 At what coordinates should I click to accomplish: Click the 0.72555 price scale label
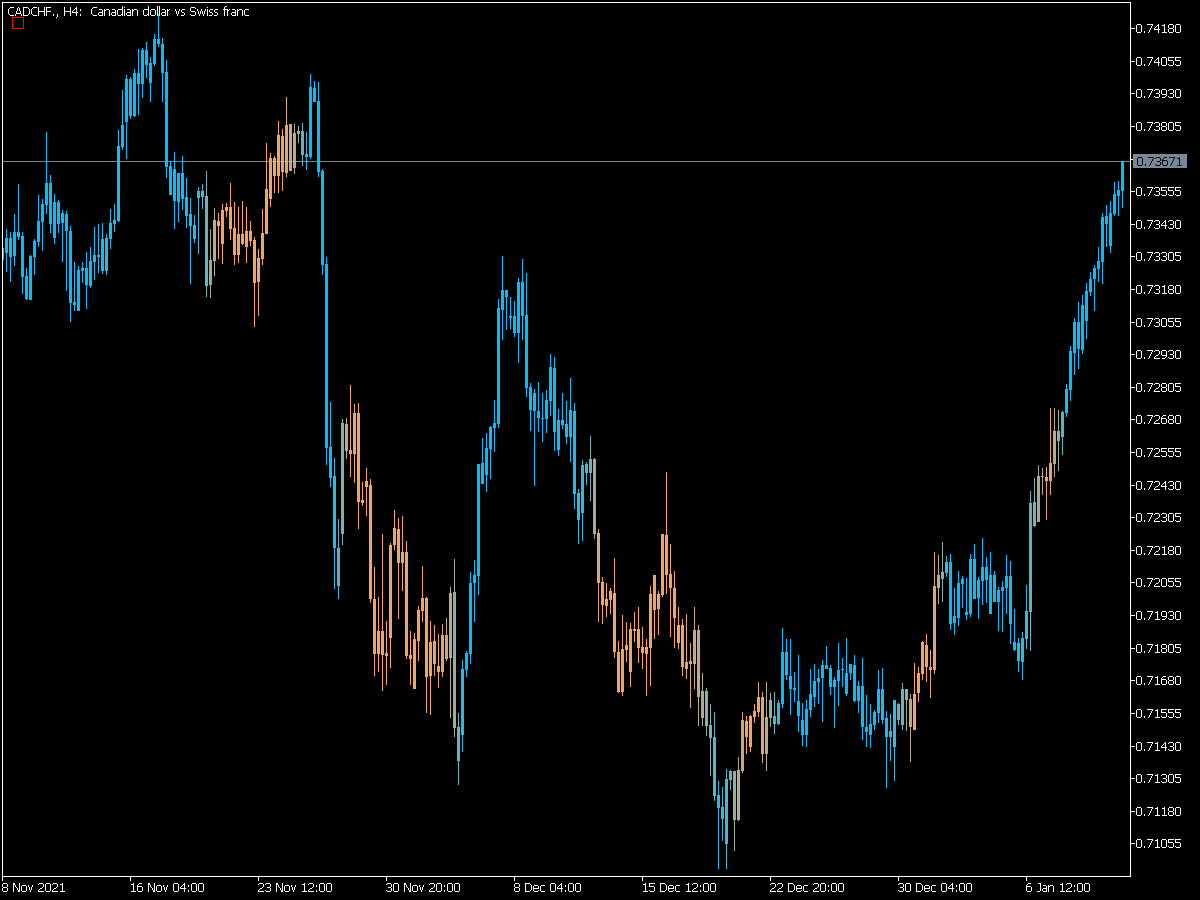point(1159,453)
